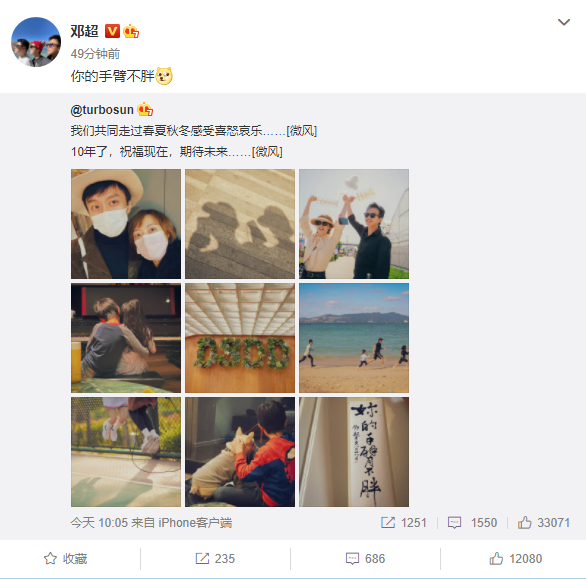Viewport: 586px width, 579px height.
Task: Click the crown badge next to @turbosun
Action: tap(145, 110)
